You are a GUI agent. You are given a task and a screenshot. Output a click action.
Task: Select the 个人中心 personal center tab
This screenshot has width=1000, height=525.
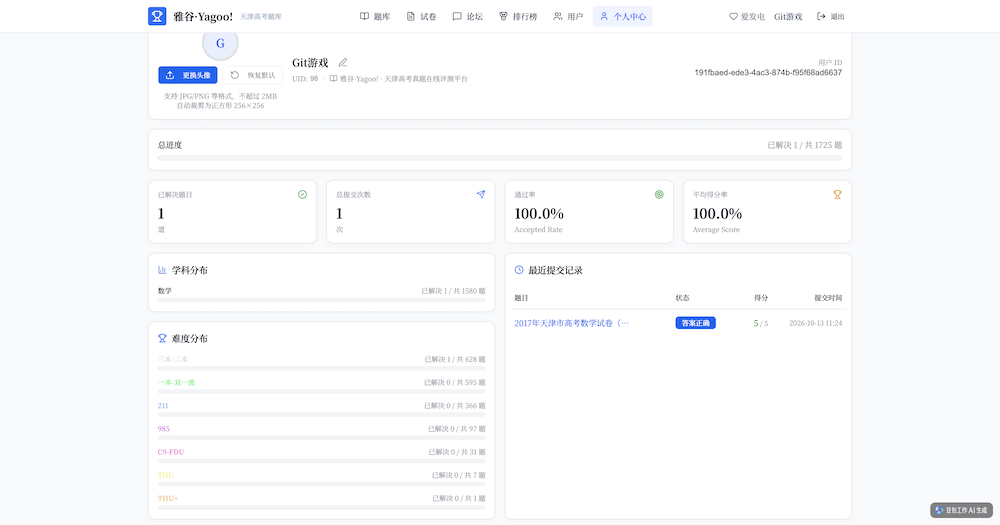[x=622, y=17]
